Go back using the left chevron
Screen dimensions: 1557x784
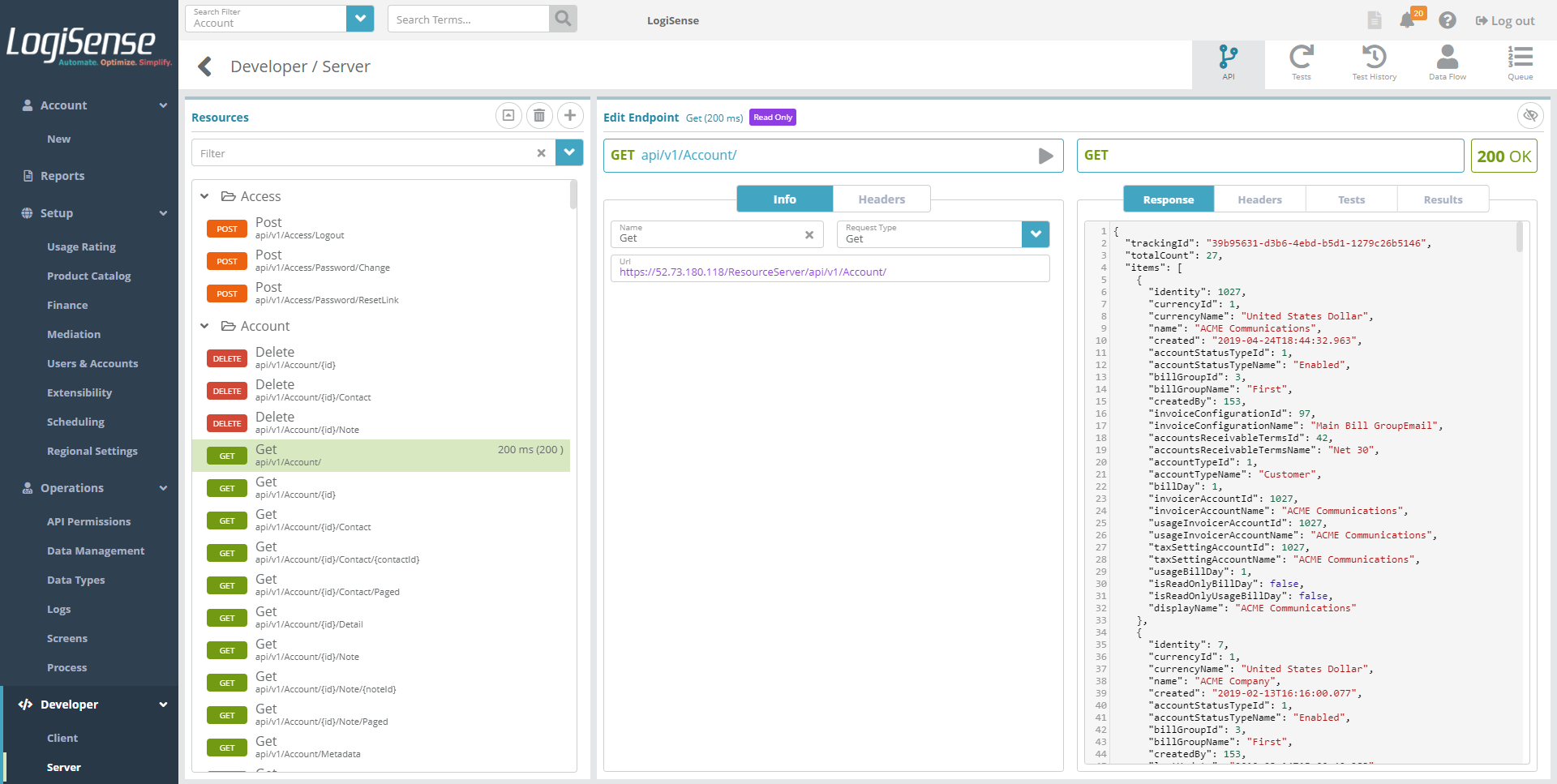205,66
